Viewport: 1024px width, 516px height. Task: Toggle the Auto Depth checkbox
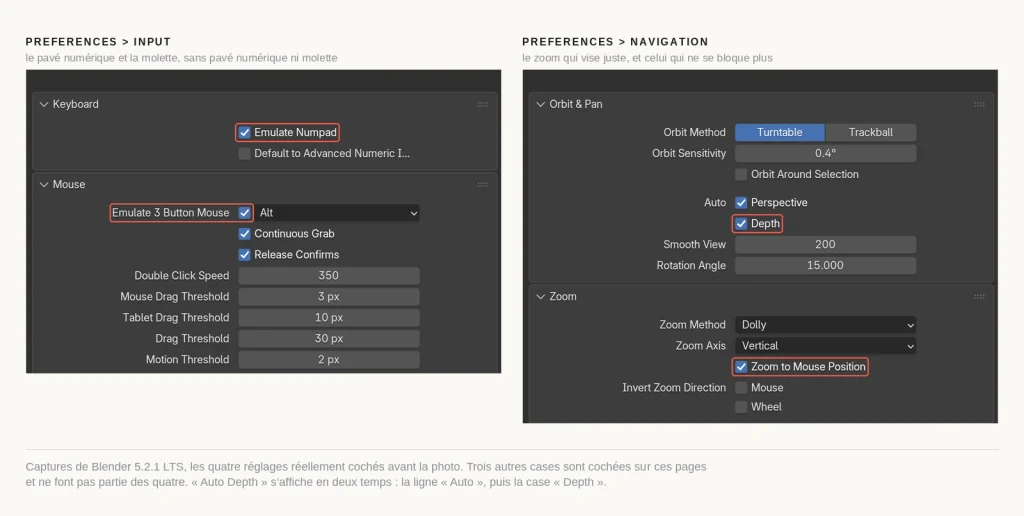tap(741, 223)
